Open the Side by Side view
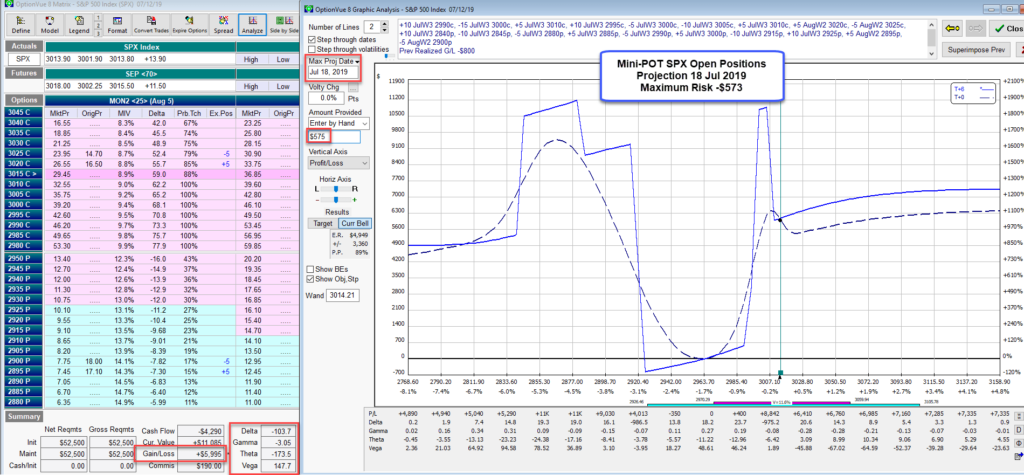Screen dimensions: 1024x475 pos(283,24)
